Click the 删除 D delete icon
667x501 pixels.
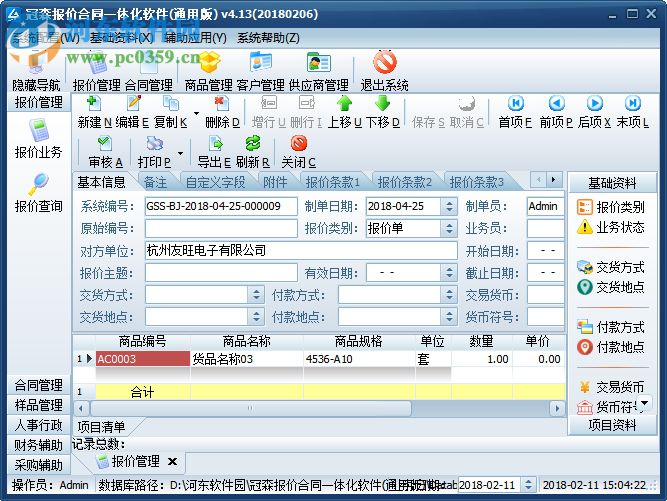(x=222, y=104)
